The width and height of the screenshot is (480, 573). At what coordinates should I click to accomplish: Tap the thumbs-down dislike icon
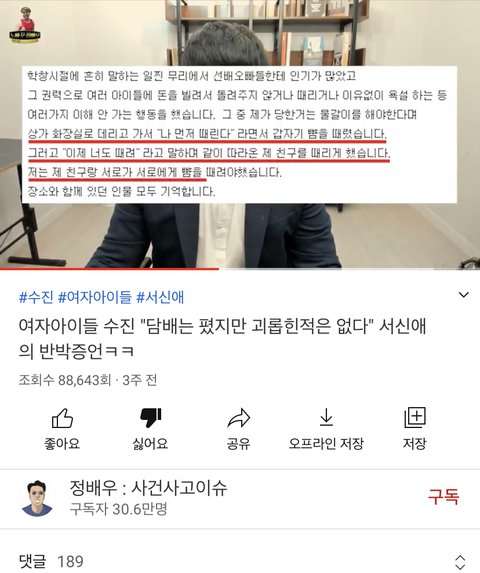pyautogui.click(x=151, y=418)
